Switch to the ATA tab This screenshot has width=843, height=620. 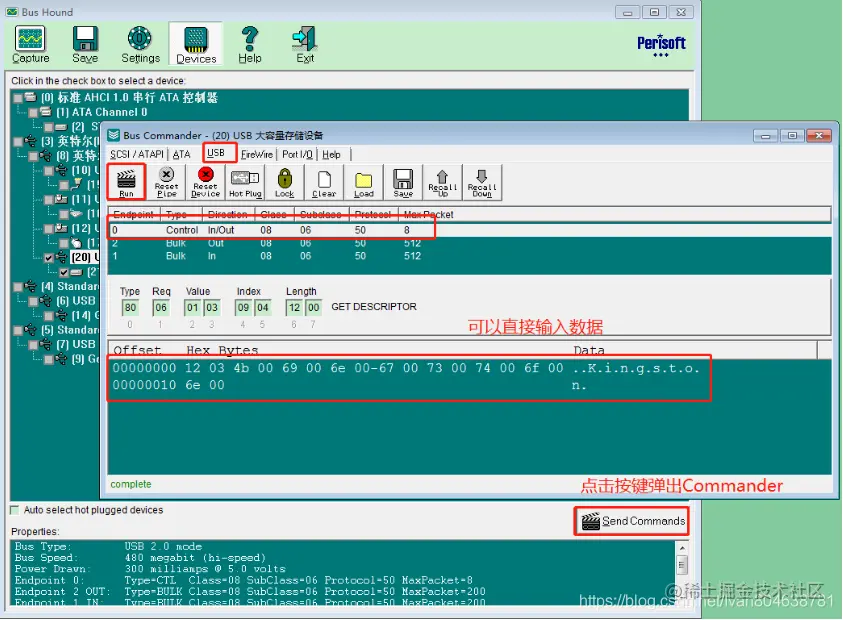182,154
